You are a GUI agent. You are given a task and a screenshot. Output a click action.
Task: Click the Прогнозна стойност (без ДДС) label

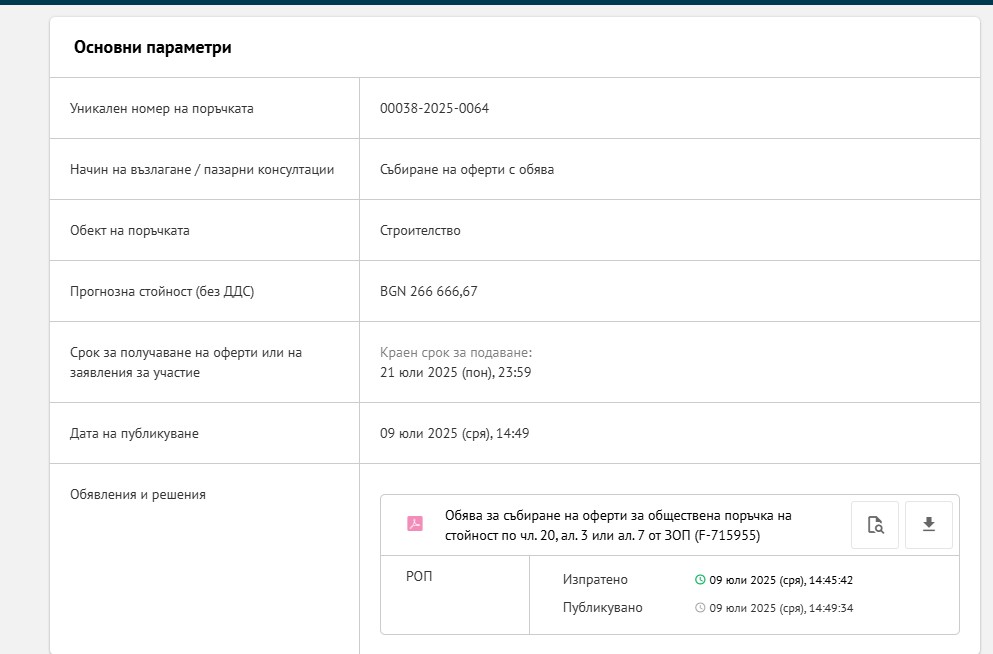162,291
